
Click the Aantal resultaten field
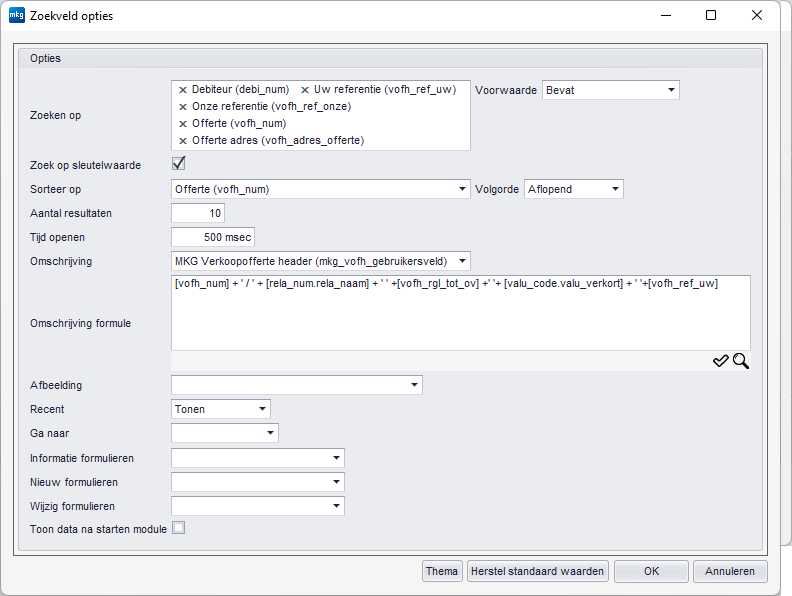pyautogui.click(x=197, y=213)
